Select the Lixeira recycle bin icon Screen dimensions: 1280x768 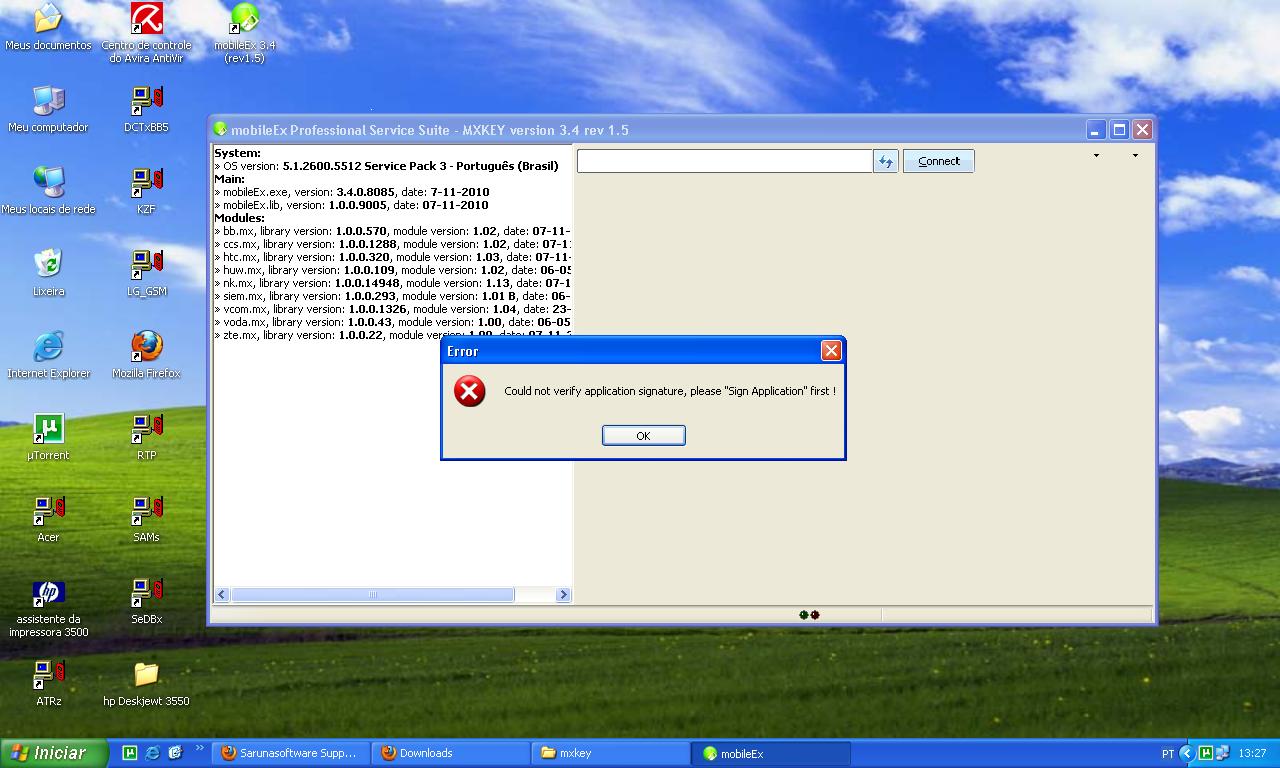48,273
